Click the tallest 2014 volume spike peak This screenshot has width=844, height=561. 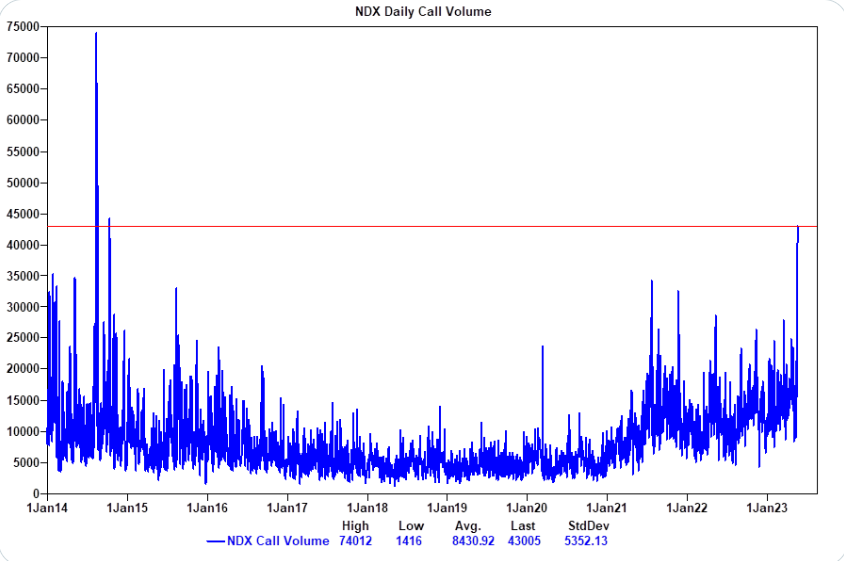96,33
